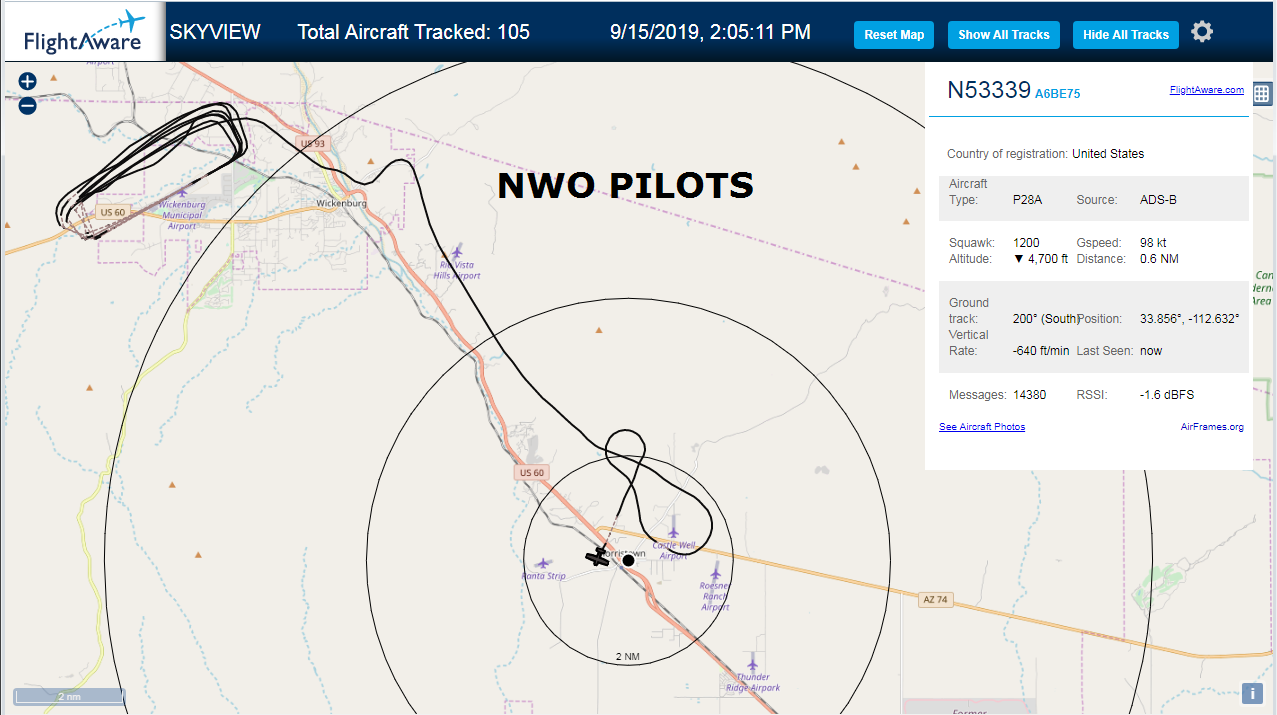Click the 2 nm map scale bar
The image size is (1277, 715).
tap(69, 696)
